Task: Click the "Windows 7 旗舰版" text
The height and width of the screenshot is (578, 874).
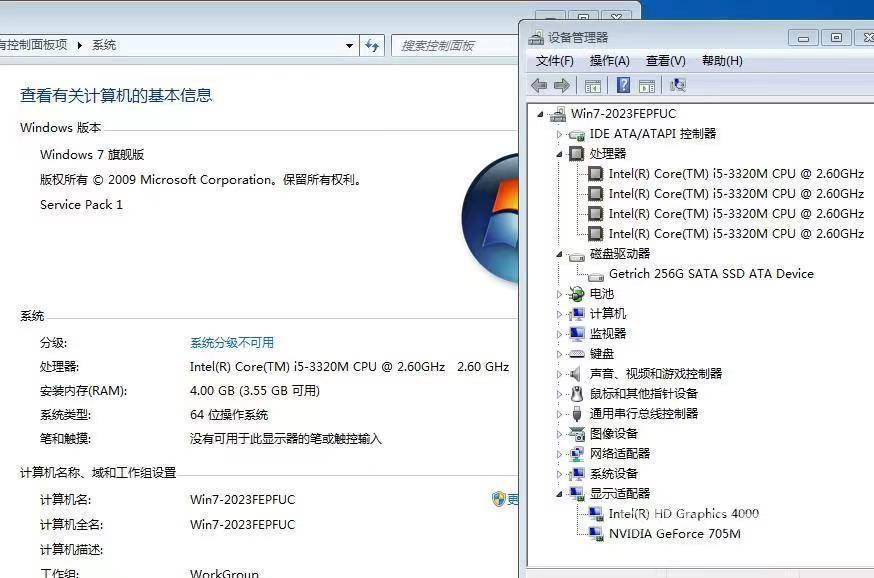Action: pos(92,154)
